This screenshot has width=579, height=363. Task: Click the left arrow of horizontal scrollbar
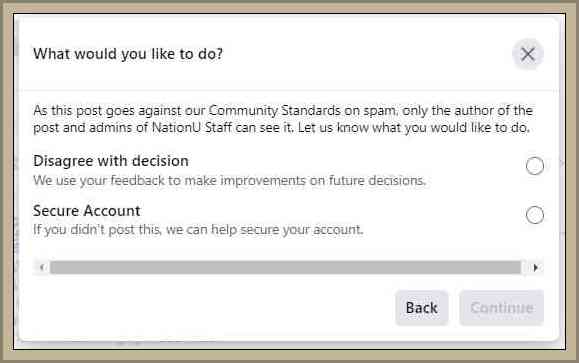point(42,267)
